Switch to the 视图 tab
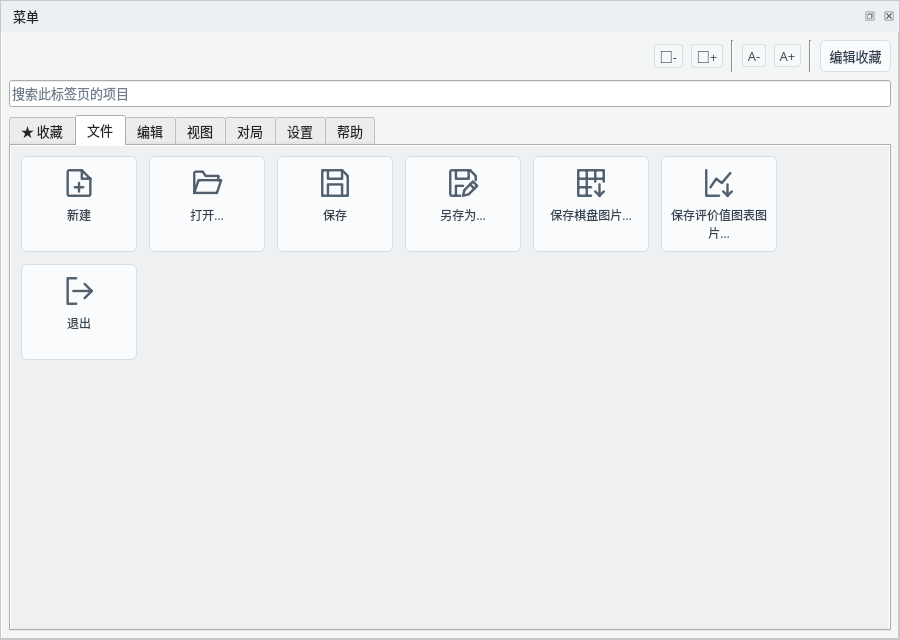The width and height of the screenshot is (900, 640). (200, 131)
